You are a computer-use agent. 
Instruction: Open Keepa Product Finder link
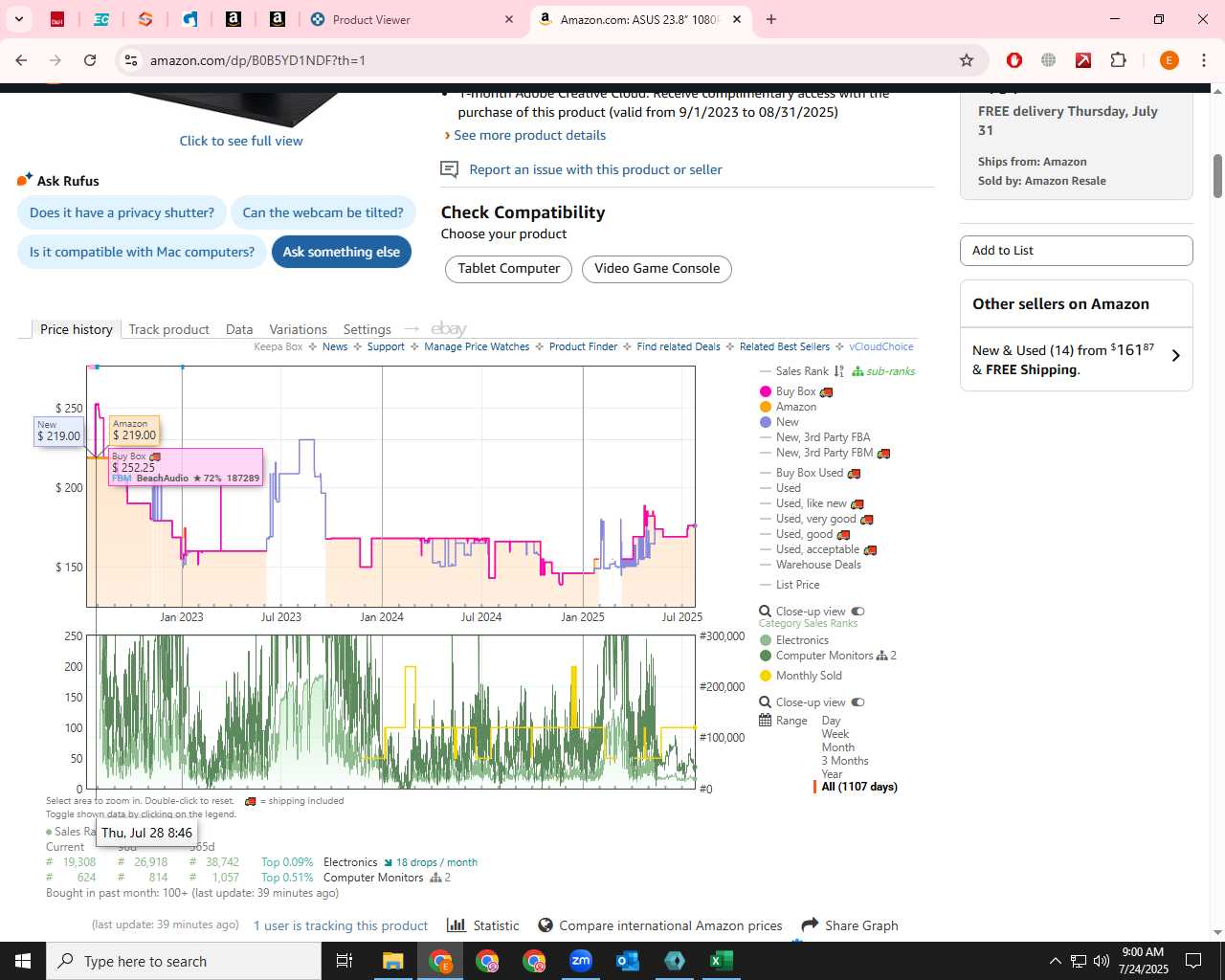[x=583, y=346]
